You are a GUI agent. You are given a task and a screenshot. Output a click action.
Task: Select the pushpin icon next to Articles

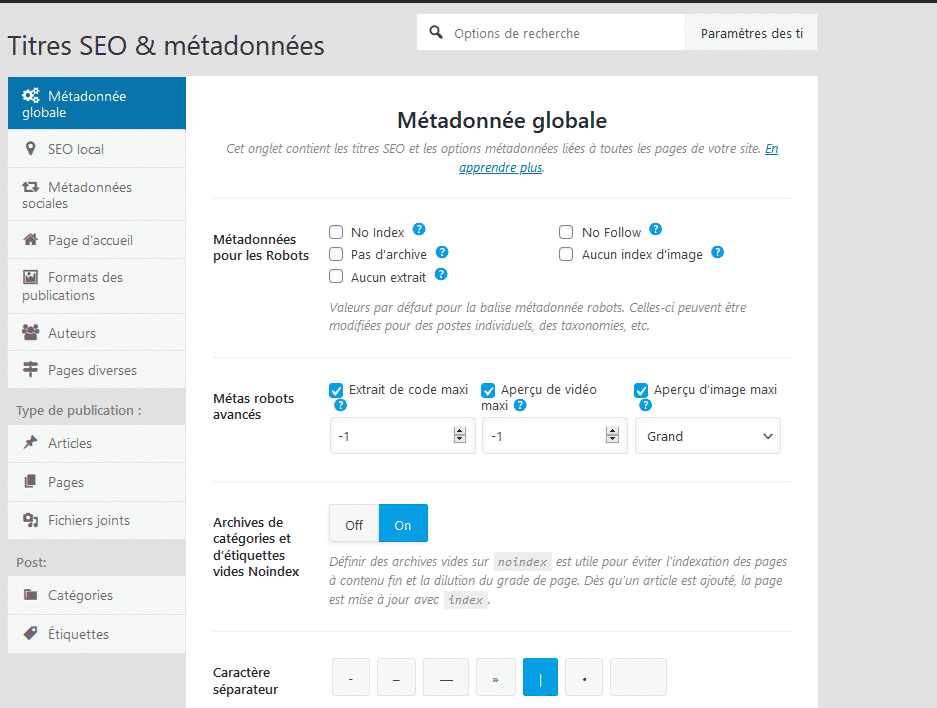(x=30, y=442)
